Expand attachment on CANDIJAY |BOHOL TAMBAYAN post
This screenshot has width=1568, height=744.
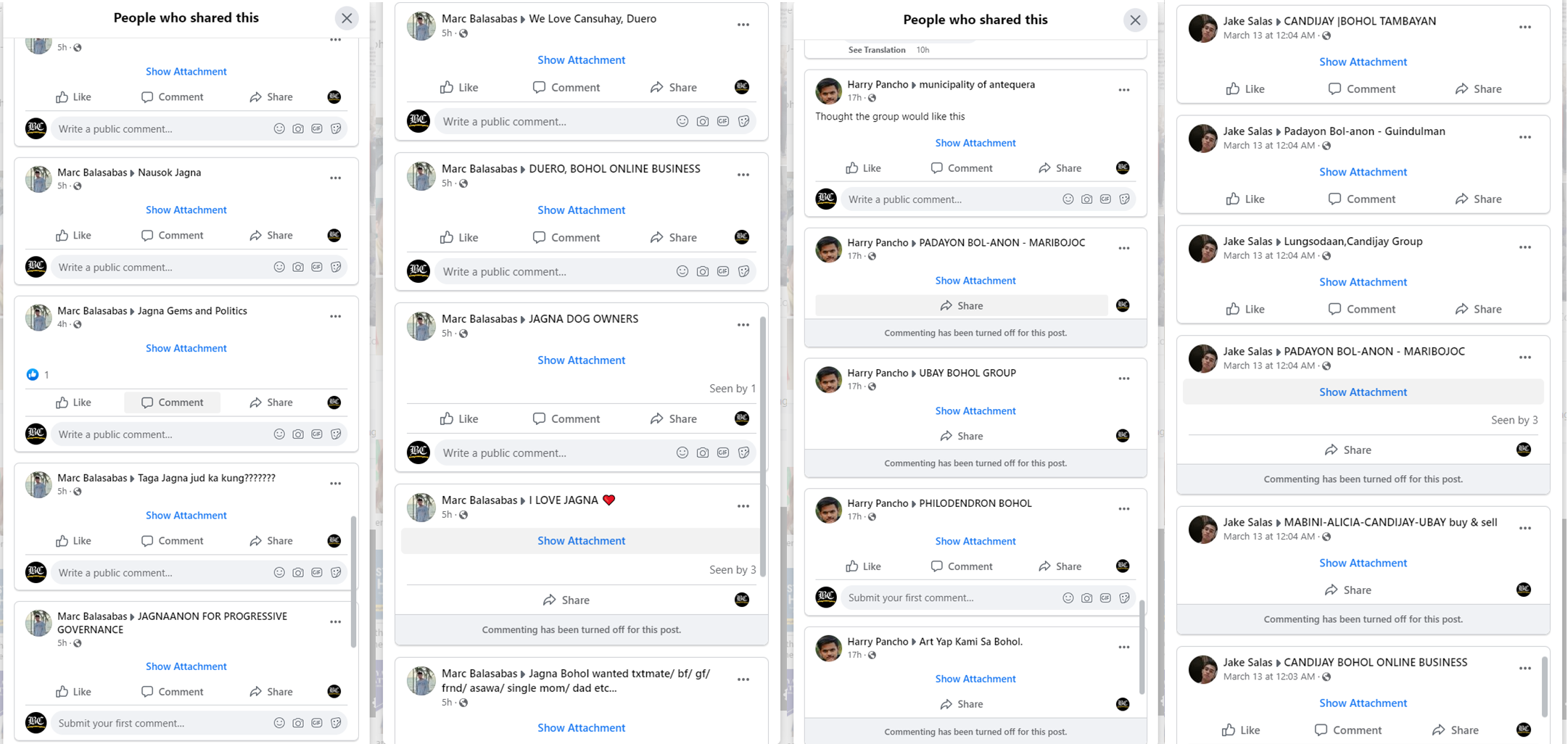click(x=1362, y=62)
